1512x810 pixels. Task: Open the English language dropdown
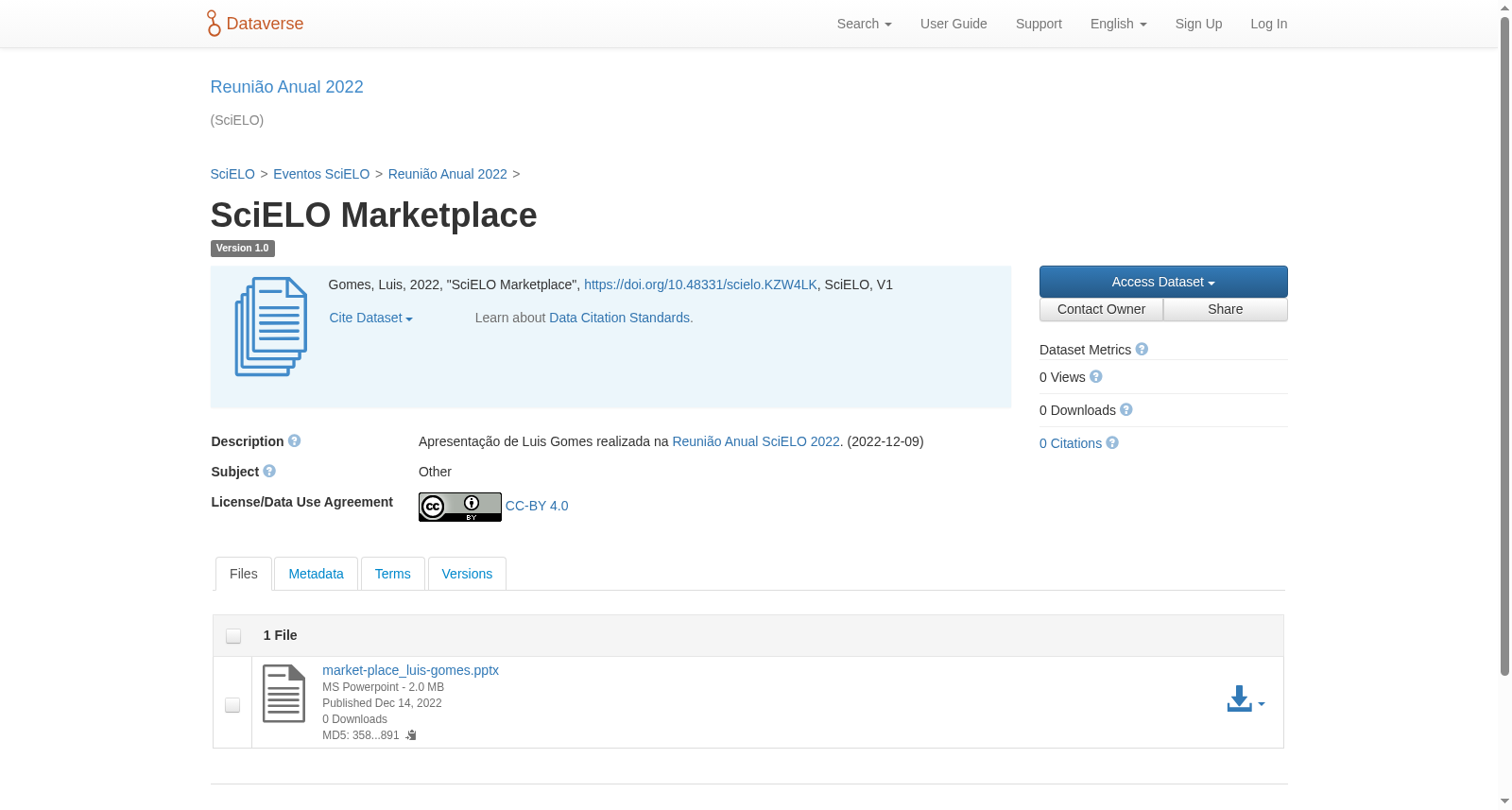click(x=1118, y=24)
